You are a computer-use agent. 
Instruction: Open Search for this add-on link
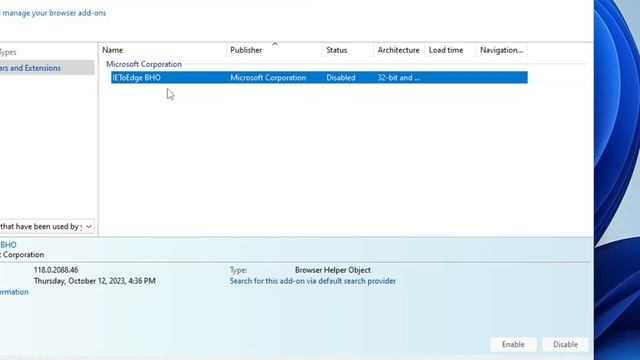pyautogui.click(x=313, y=281)
